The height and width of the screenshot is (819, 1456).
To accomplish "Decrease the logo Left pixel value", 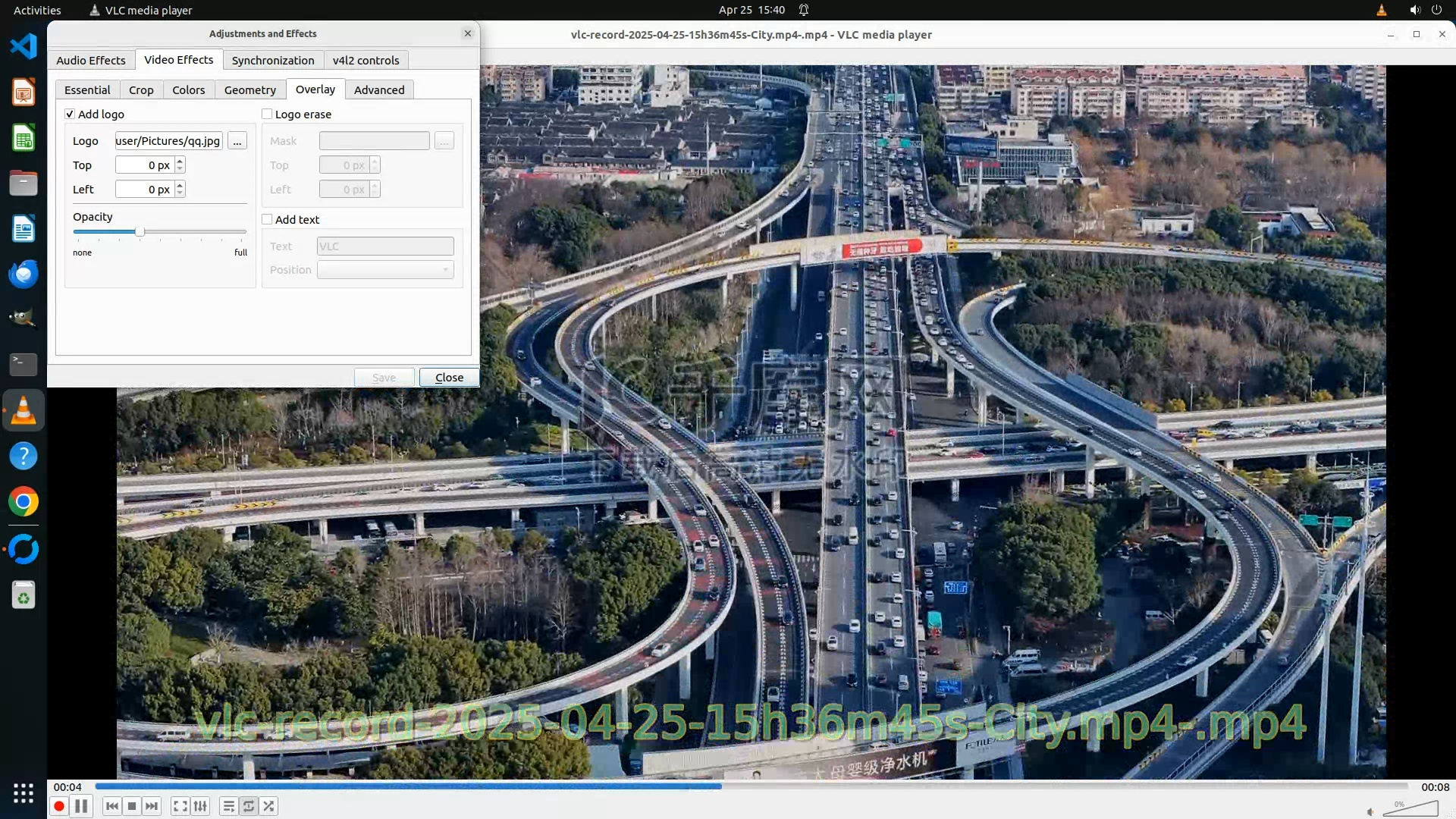I will tap(180, 193).
